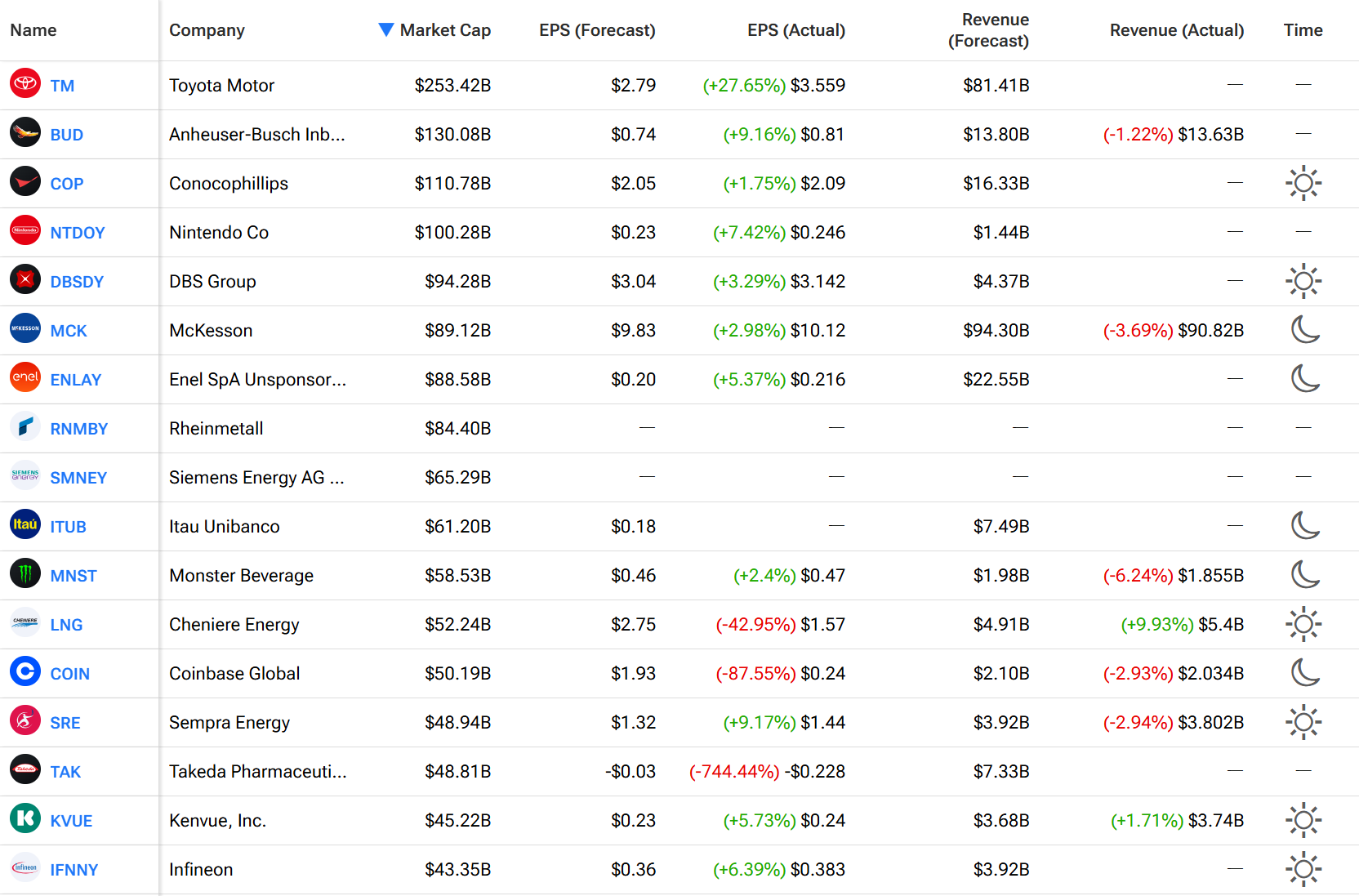The width and height of the screenshot is (1359, 896).
Task: Select the $253.42B market cap value
Action: pos(452,86)
